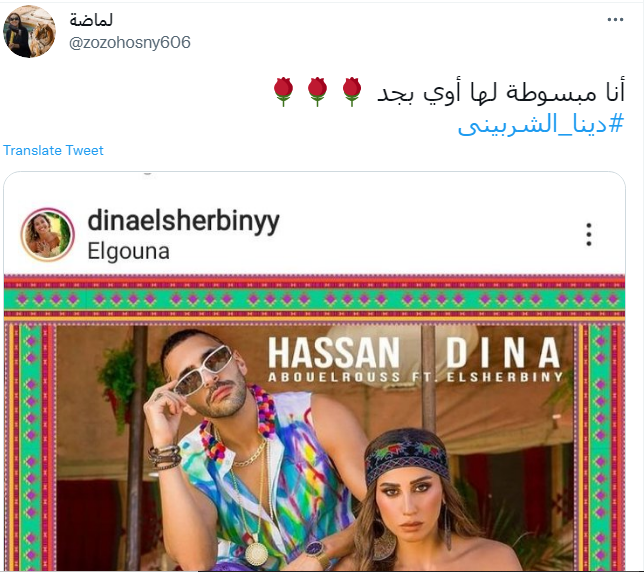Click the DINA title on the poster
This screenshot has height=572, width=644.
click(503, 352)
